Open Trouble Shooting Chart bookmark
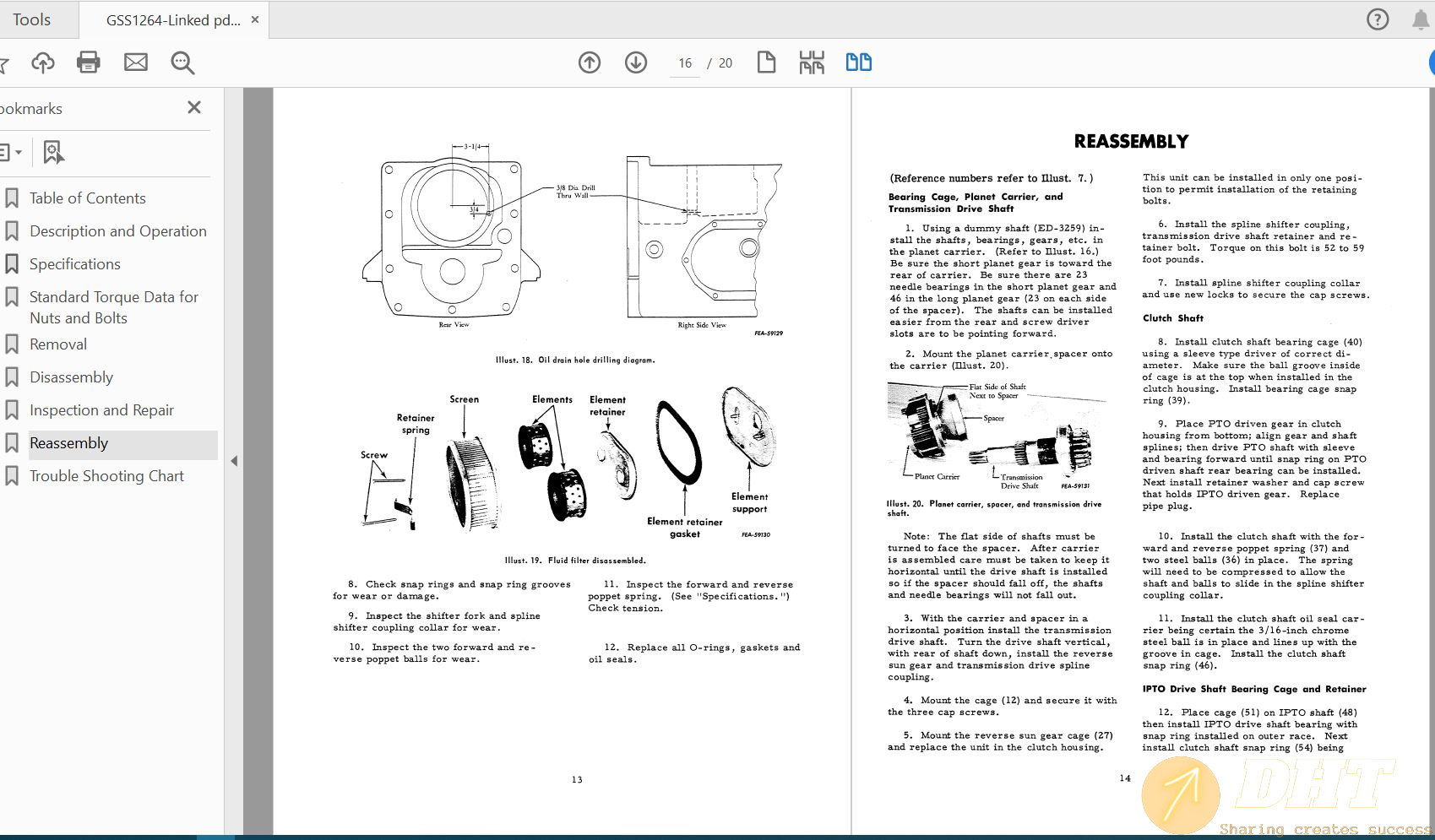This screenshot has width=1435, height=840. (x=106, y=476)
